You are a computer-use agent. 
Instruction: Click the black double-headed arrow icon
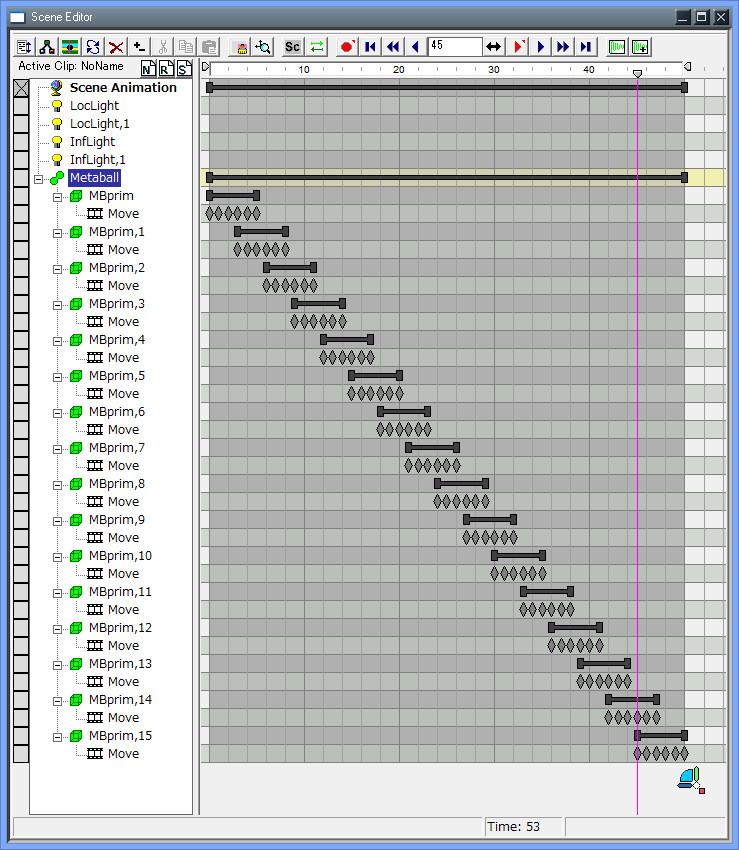(x=493, y=47)
